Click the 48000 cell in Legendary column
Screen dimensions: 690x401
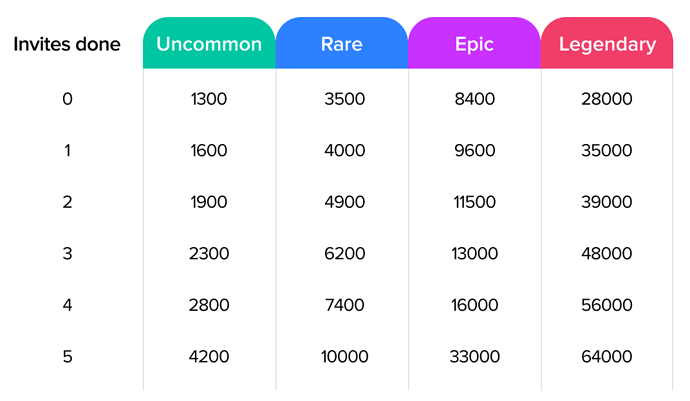(607, 254)
